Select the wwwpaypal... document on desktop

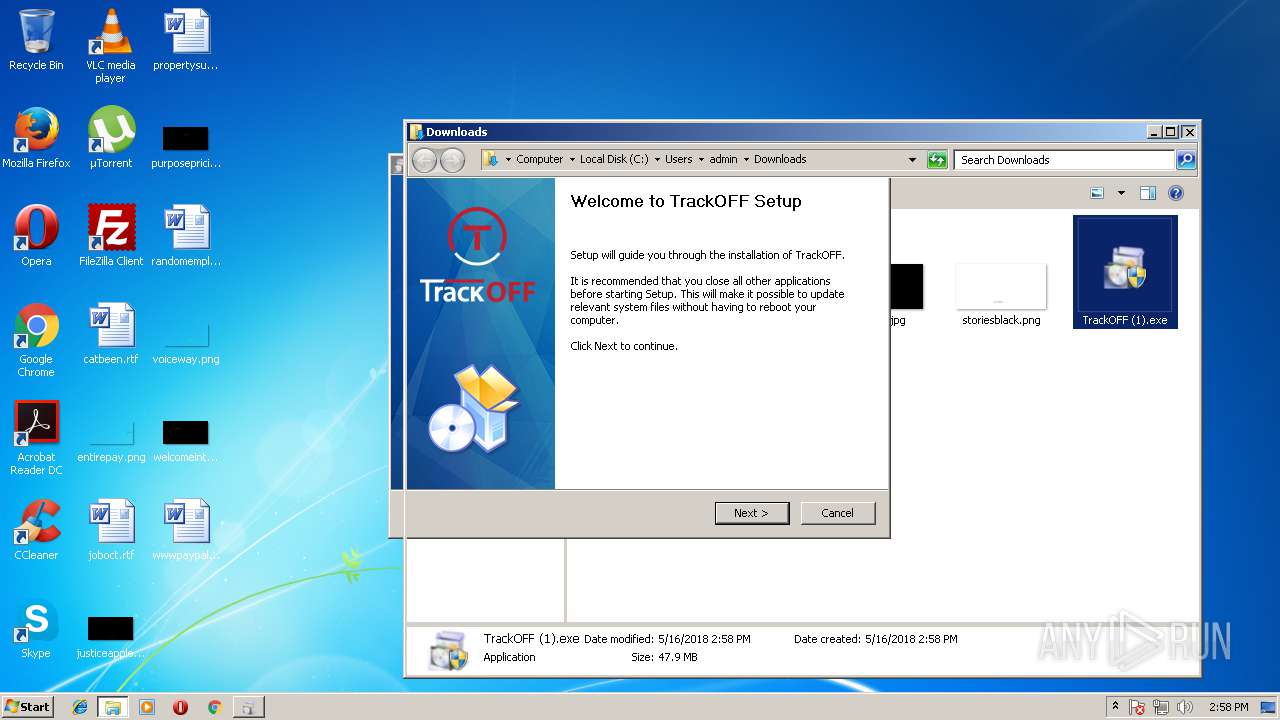point(186,530)
